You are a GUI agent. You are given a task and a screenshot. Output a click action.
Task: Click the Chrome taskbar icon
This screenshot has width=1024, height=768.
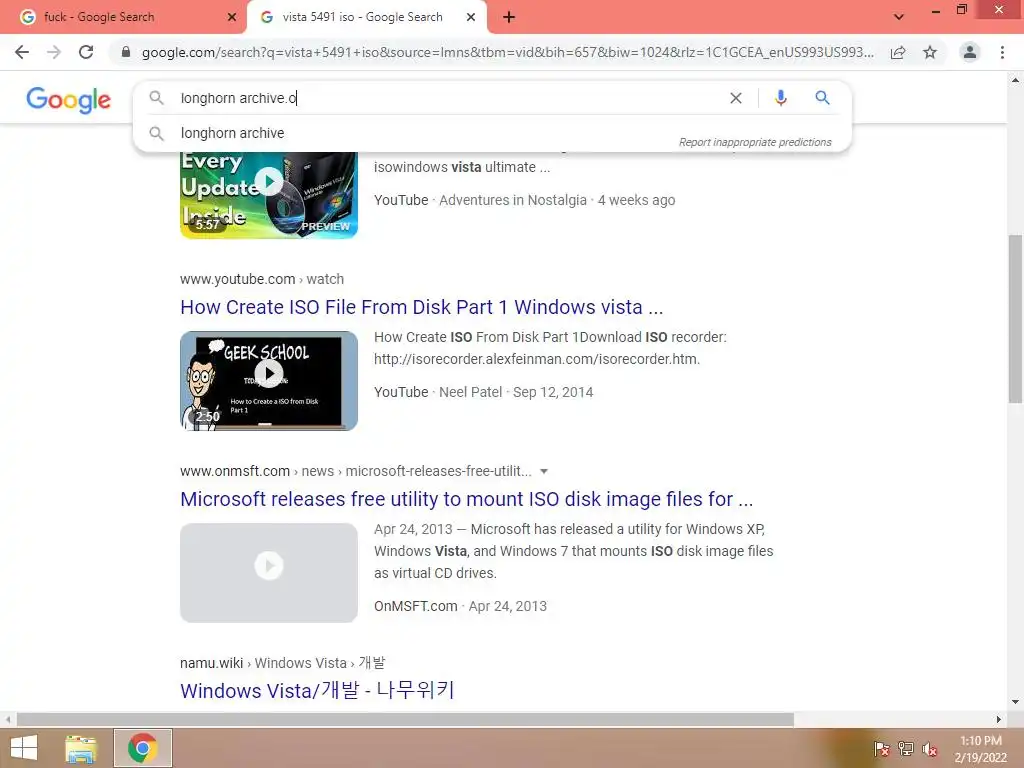click(142, 748)
